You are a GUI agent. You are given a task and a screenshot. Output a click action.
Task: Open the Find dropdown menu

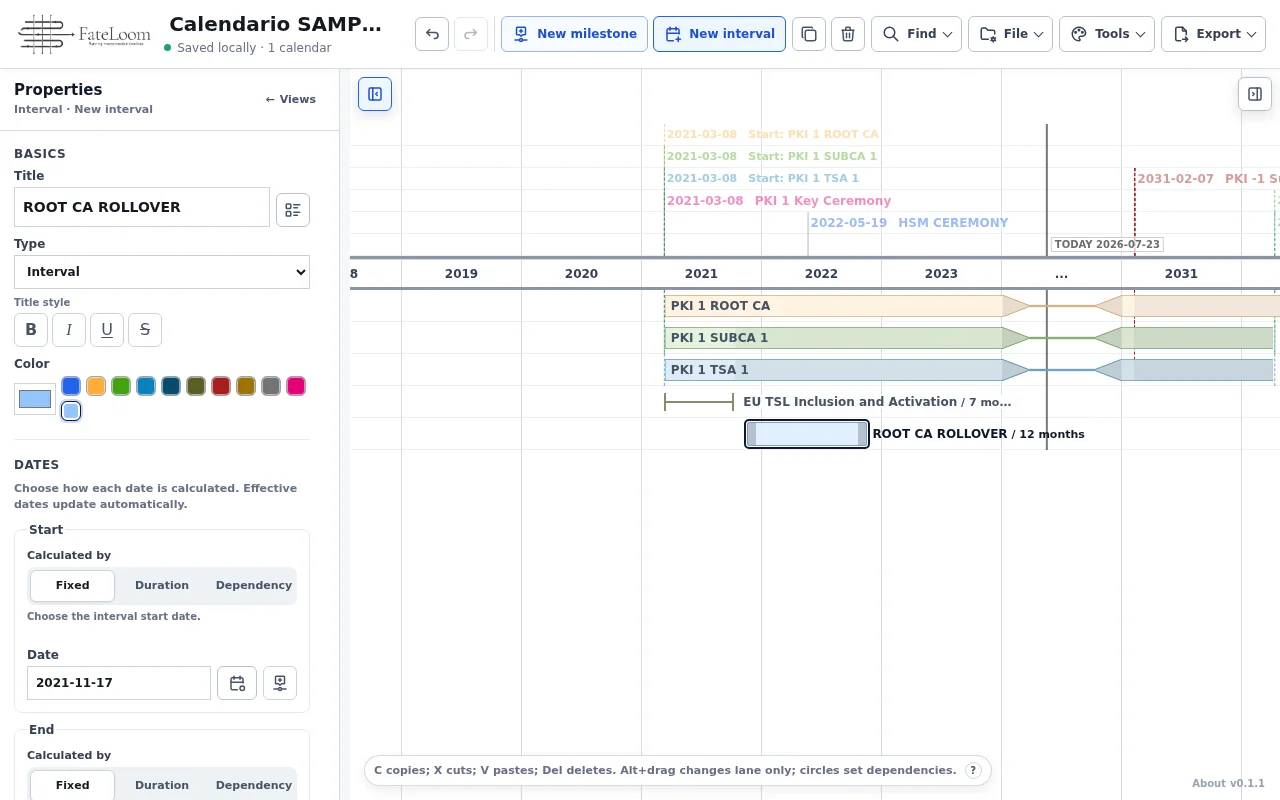[916, 34]
